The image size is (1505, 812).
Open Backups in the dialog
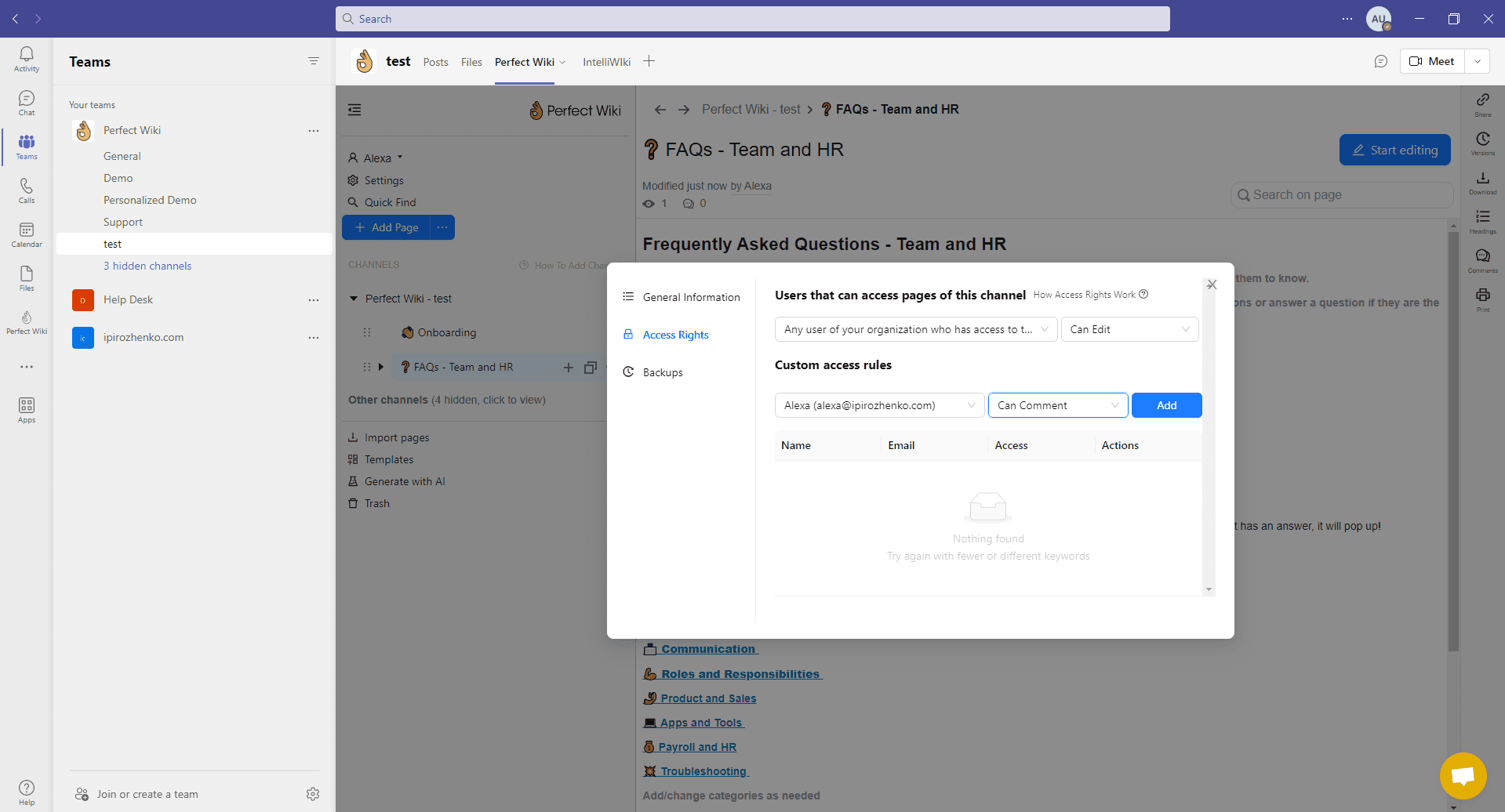653,372
